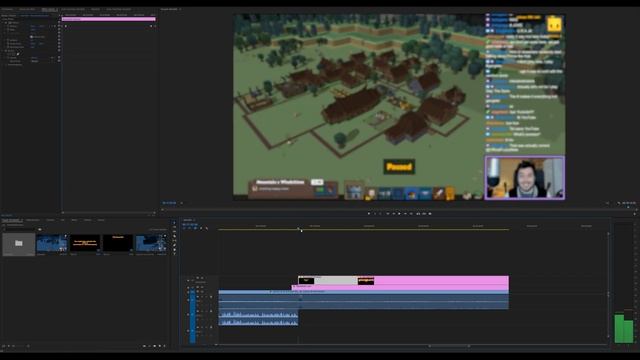
Task: Select the long pink clip on upper video track
Action: tap(441, 280)
